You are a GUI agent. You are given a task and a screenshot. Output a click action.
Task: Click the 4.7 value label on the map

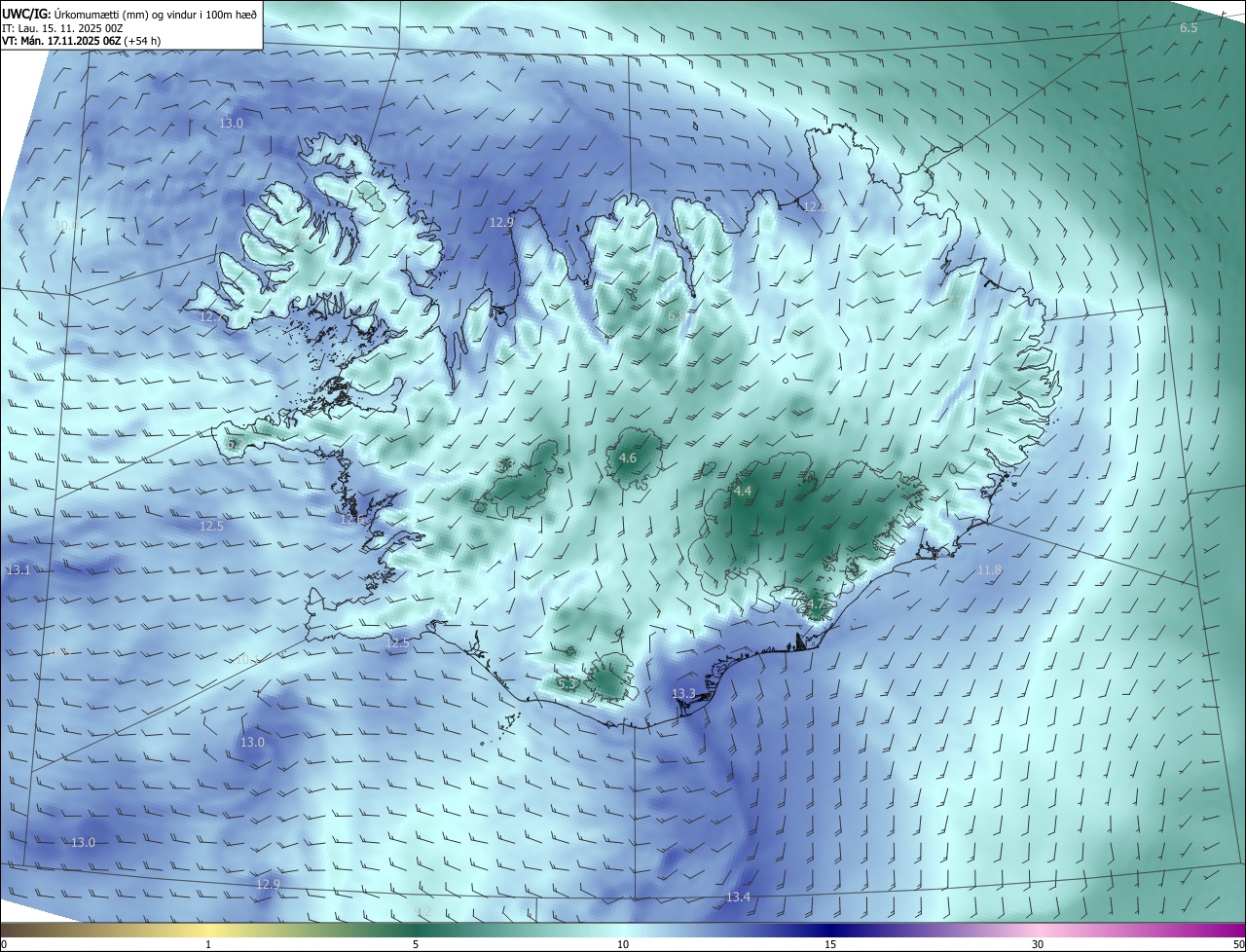tap(815, 604)
